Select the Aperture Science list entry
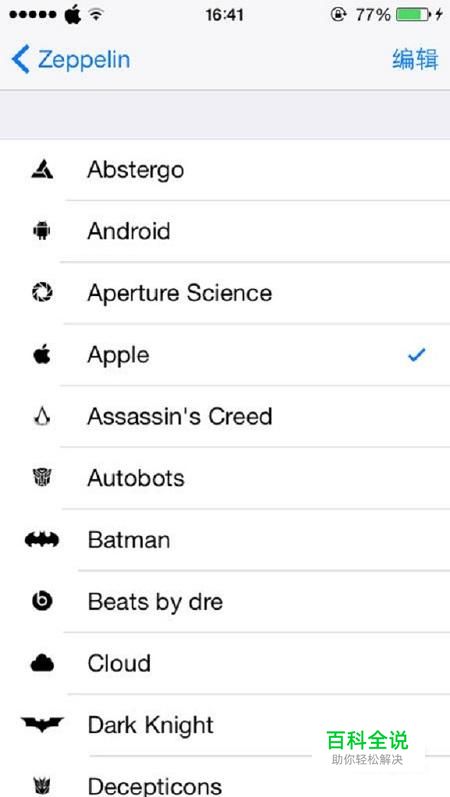The width and height of the screenshot is (450, 797). click(225, 293)
